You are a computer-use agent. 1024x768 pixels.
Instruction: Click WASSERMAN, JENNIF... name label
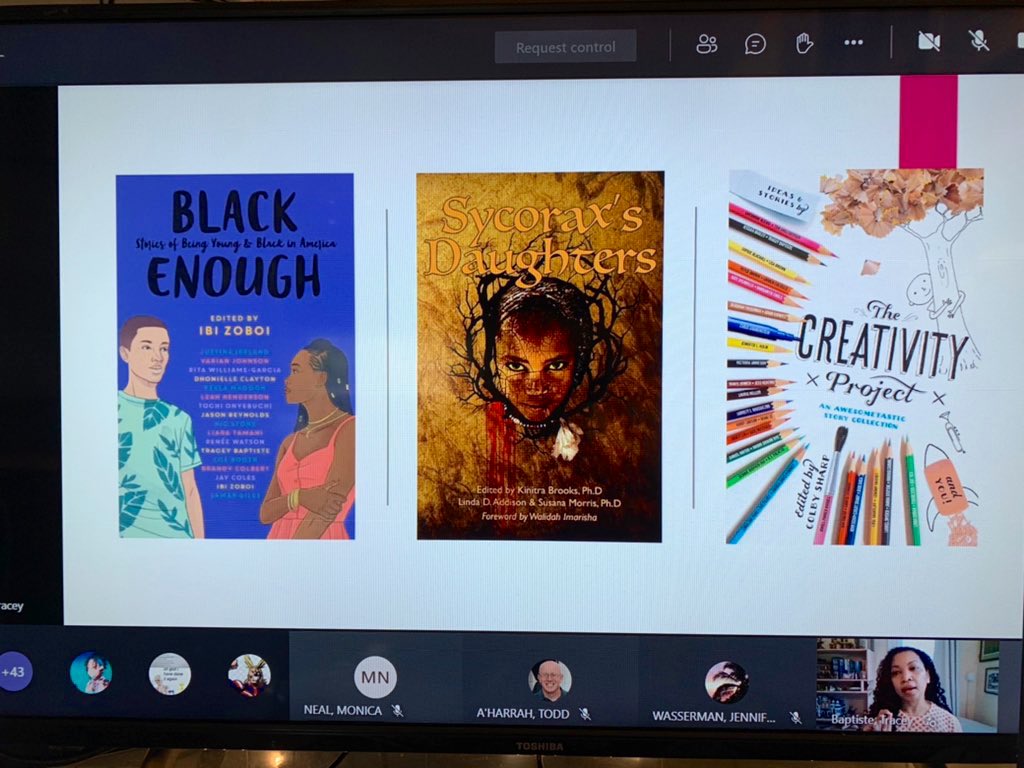coord(714,716)
